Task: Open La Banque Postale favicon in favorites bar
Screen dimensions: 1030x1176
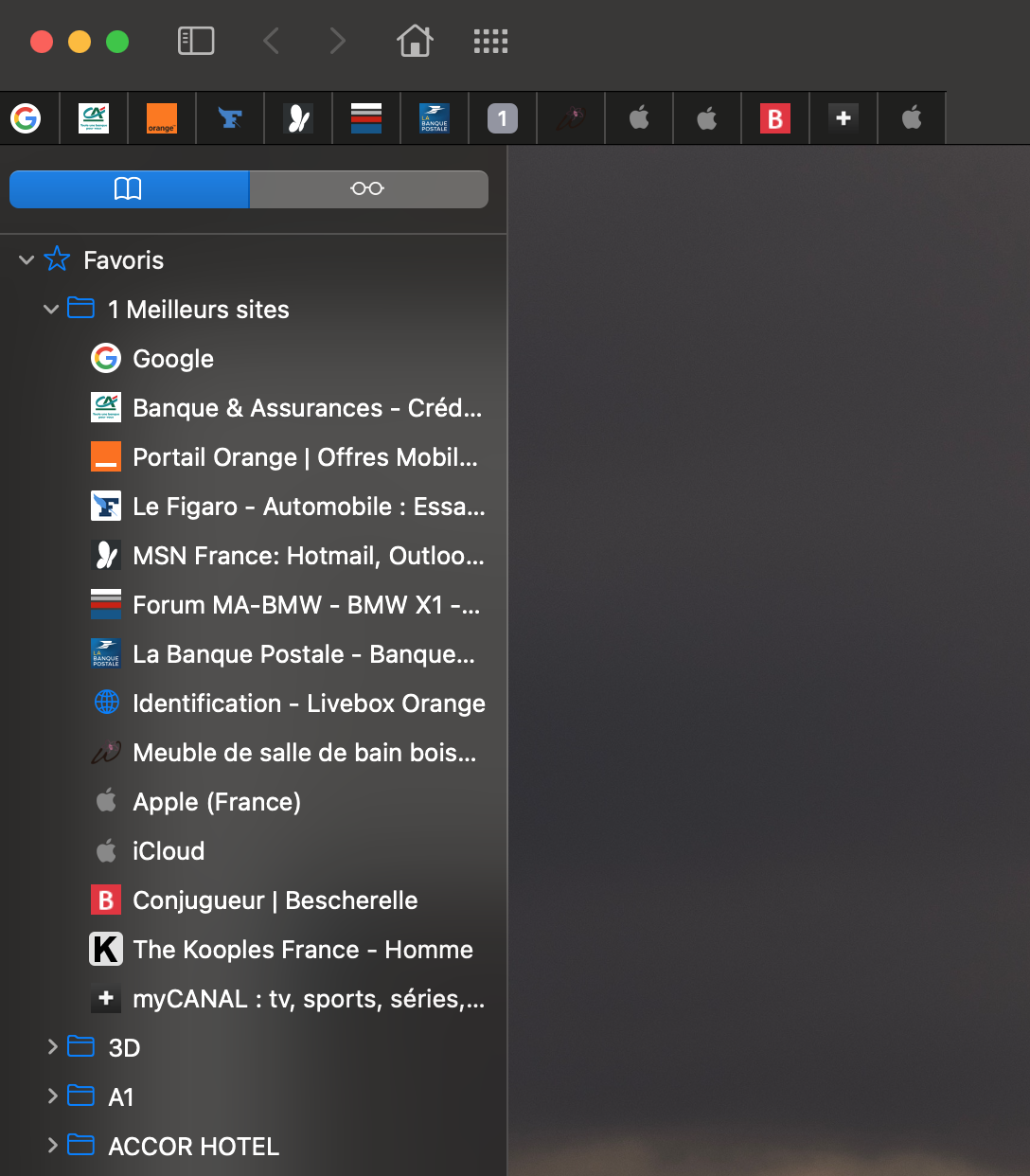Action: tap(435, 118)
